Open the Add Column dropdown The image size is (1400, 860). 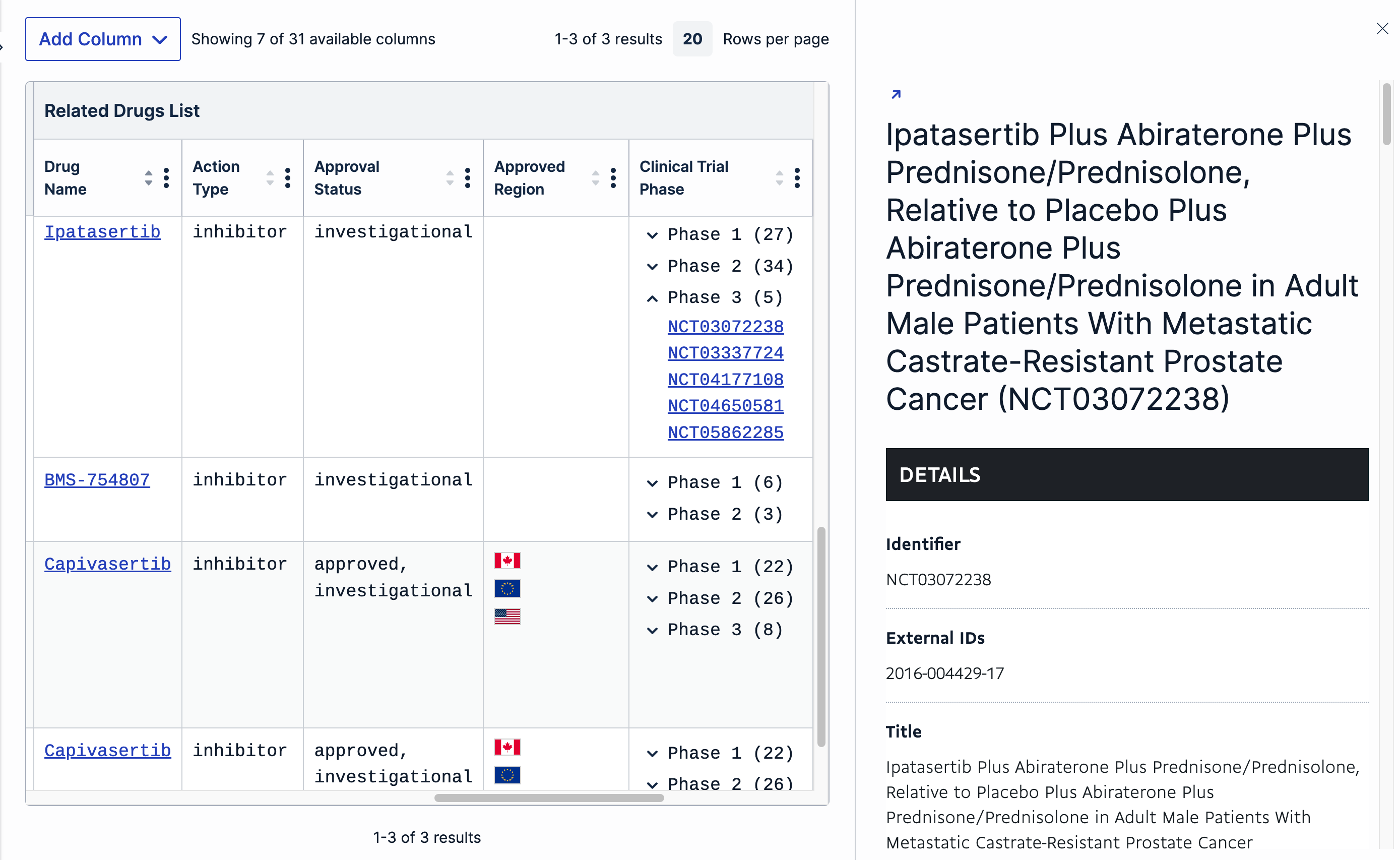[x=103, y=39]
